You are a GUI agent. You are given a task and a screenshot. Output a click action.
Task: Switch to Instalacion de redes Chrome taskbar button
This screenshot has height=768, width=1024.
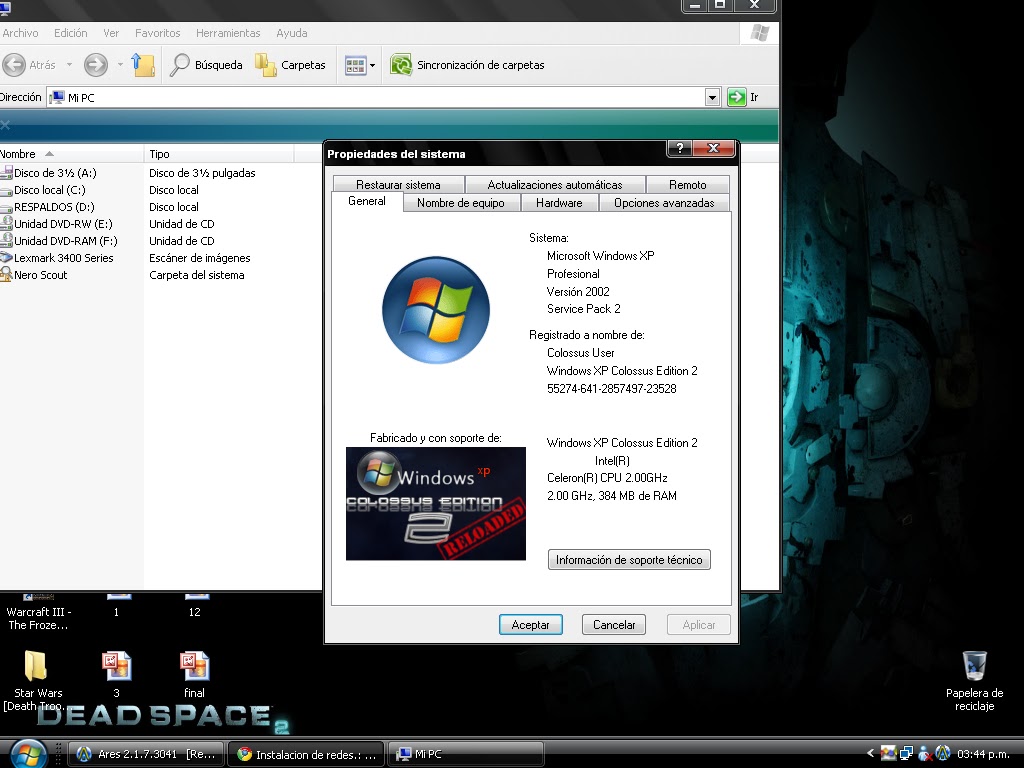coord(306,754)
